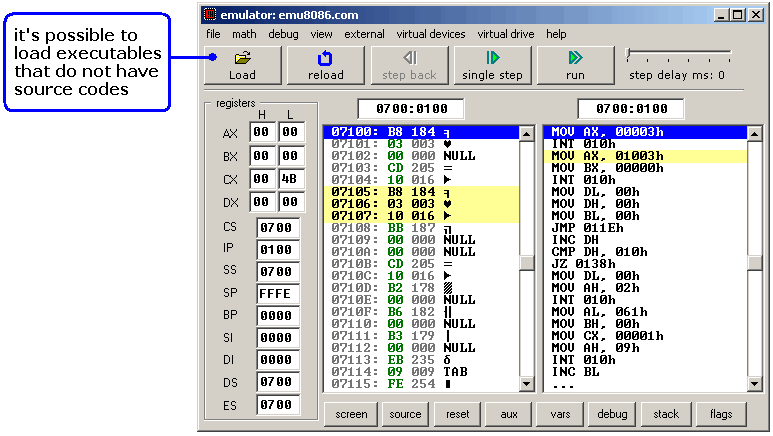Click the DI register field
This screenshot has width=773, height=436.
pos(278,360)
